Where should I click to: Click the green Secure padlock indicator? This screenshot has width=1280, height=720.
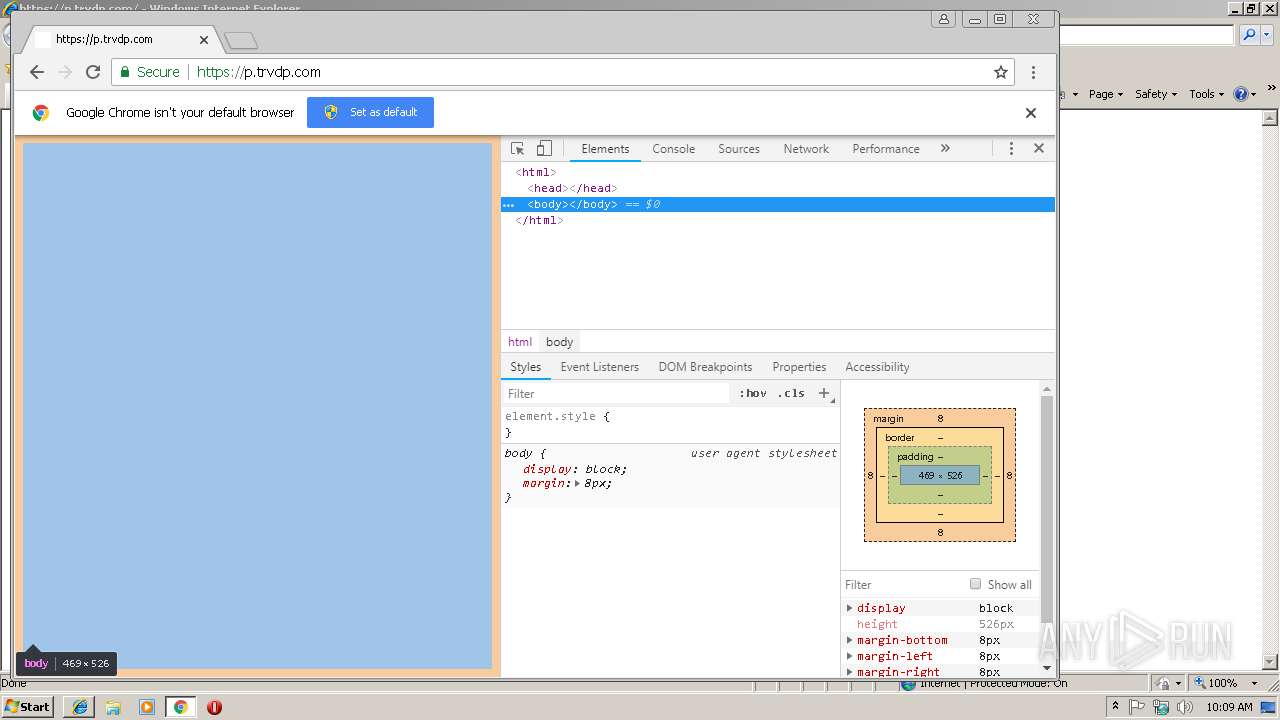pyautogui.click(x=149, y=72)
